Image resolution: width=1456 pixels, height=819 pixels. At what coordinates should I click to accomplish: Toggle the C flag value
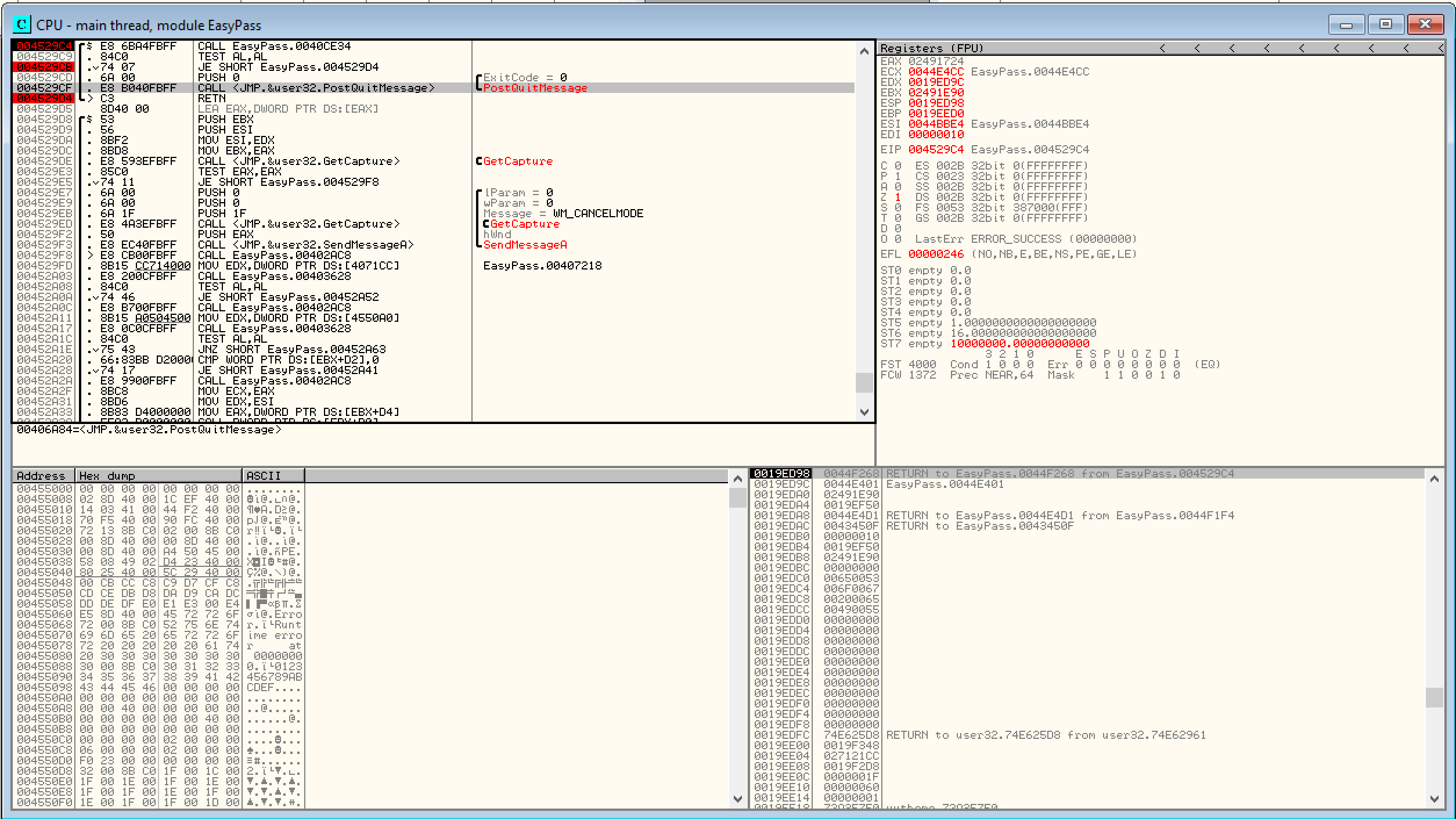[x=898, y=166]
